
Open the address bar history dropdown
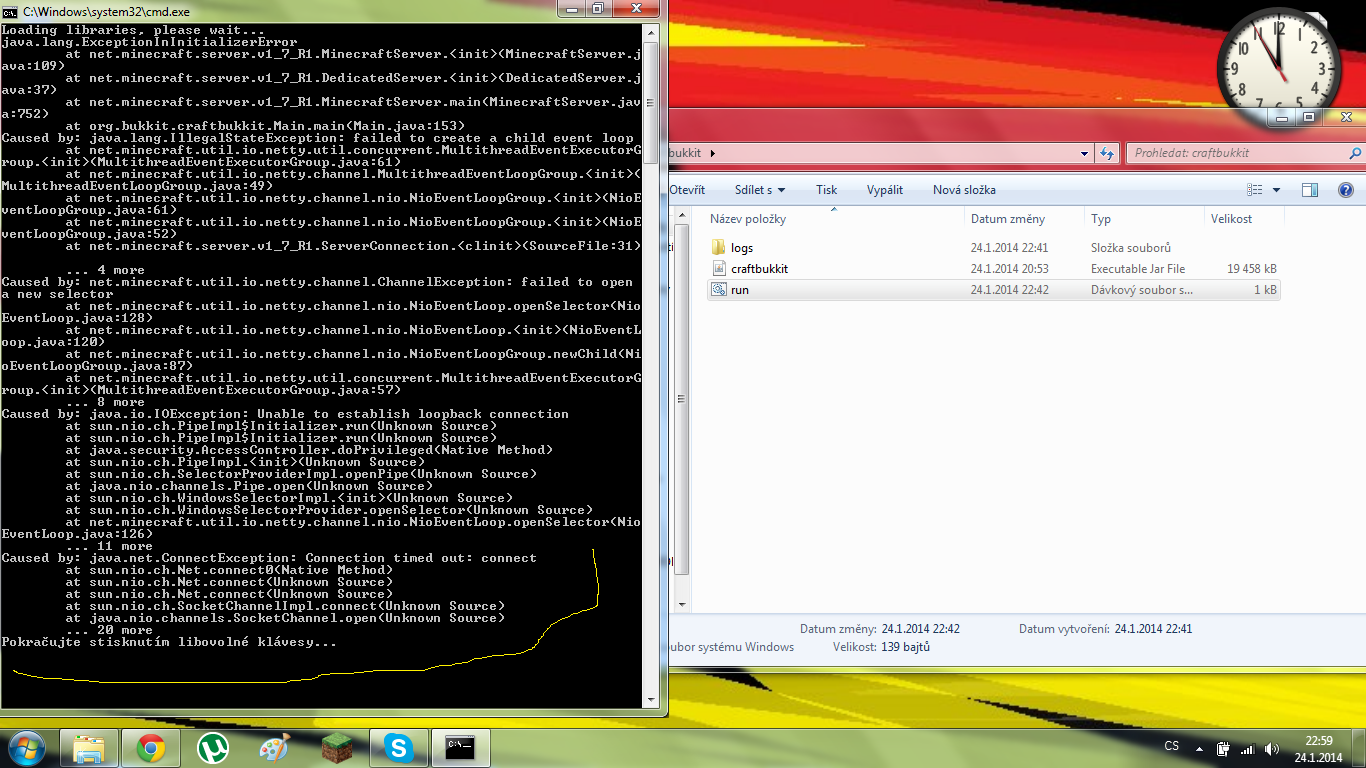(1085, 153)
